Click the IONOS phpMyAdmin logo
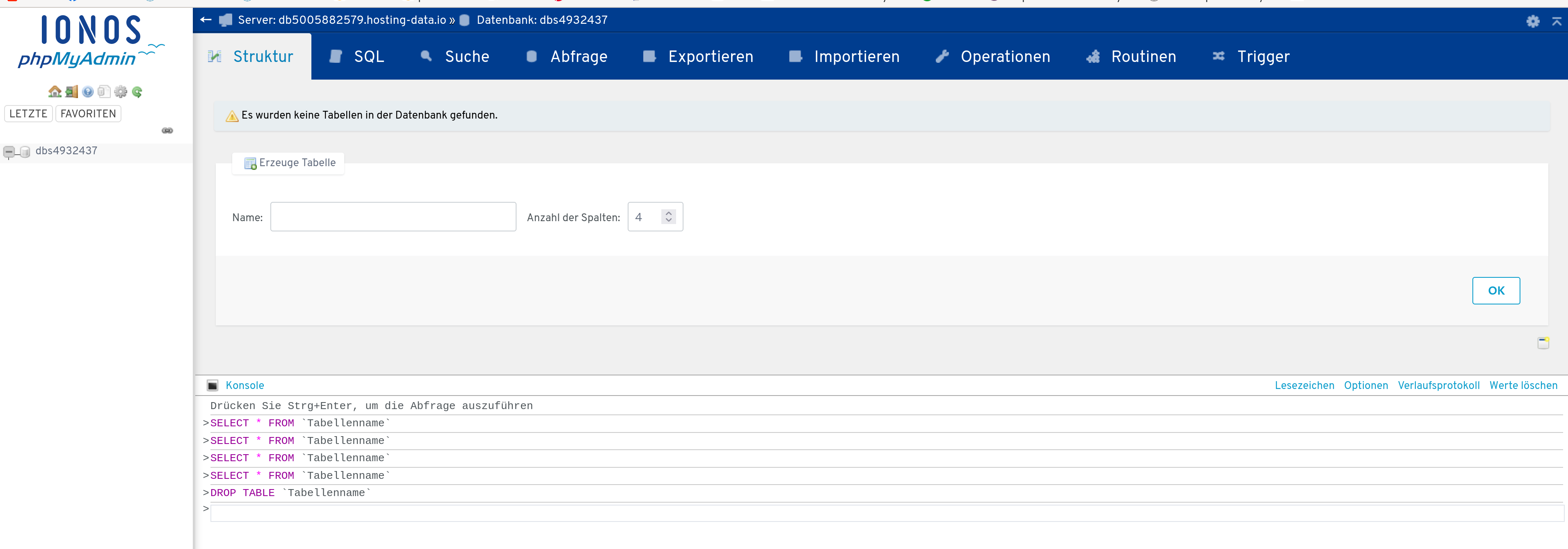This screenshot has height=549, width=1568. pos(91,41)
